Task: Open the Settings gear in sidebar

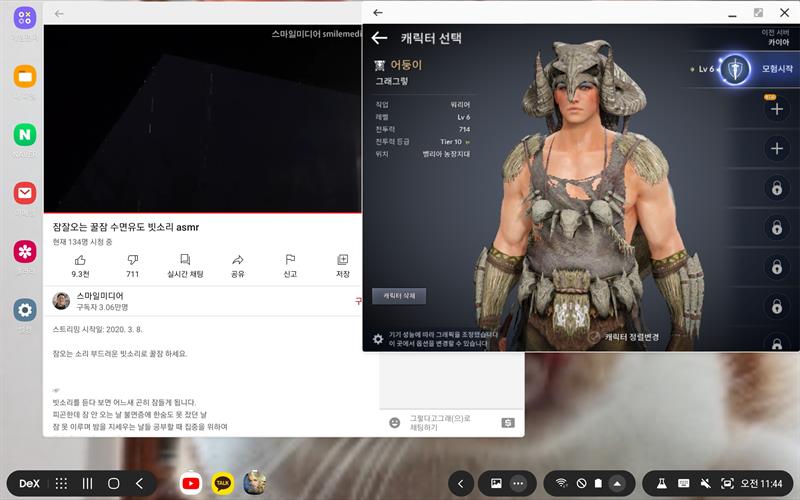Action: pyautogui.click(x=24, y=310)
